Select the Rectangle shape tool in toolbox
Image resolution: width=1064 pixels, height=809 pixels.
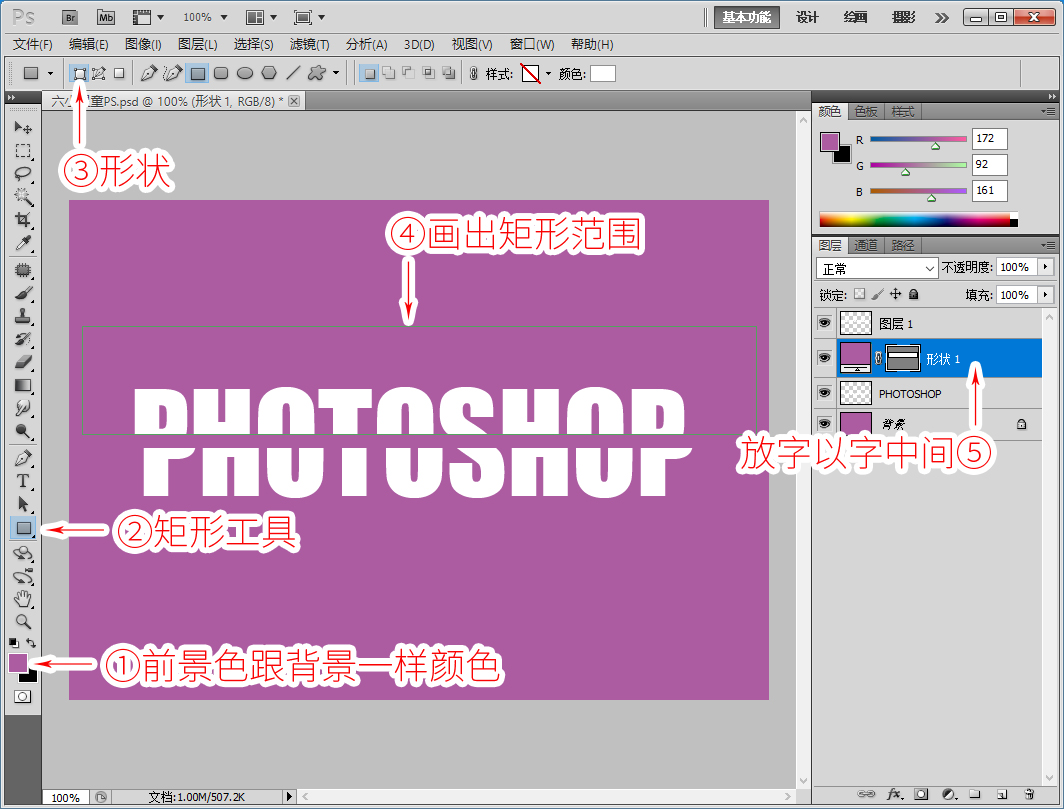point(23,528)
